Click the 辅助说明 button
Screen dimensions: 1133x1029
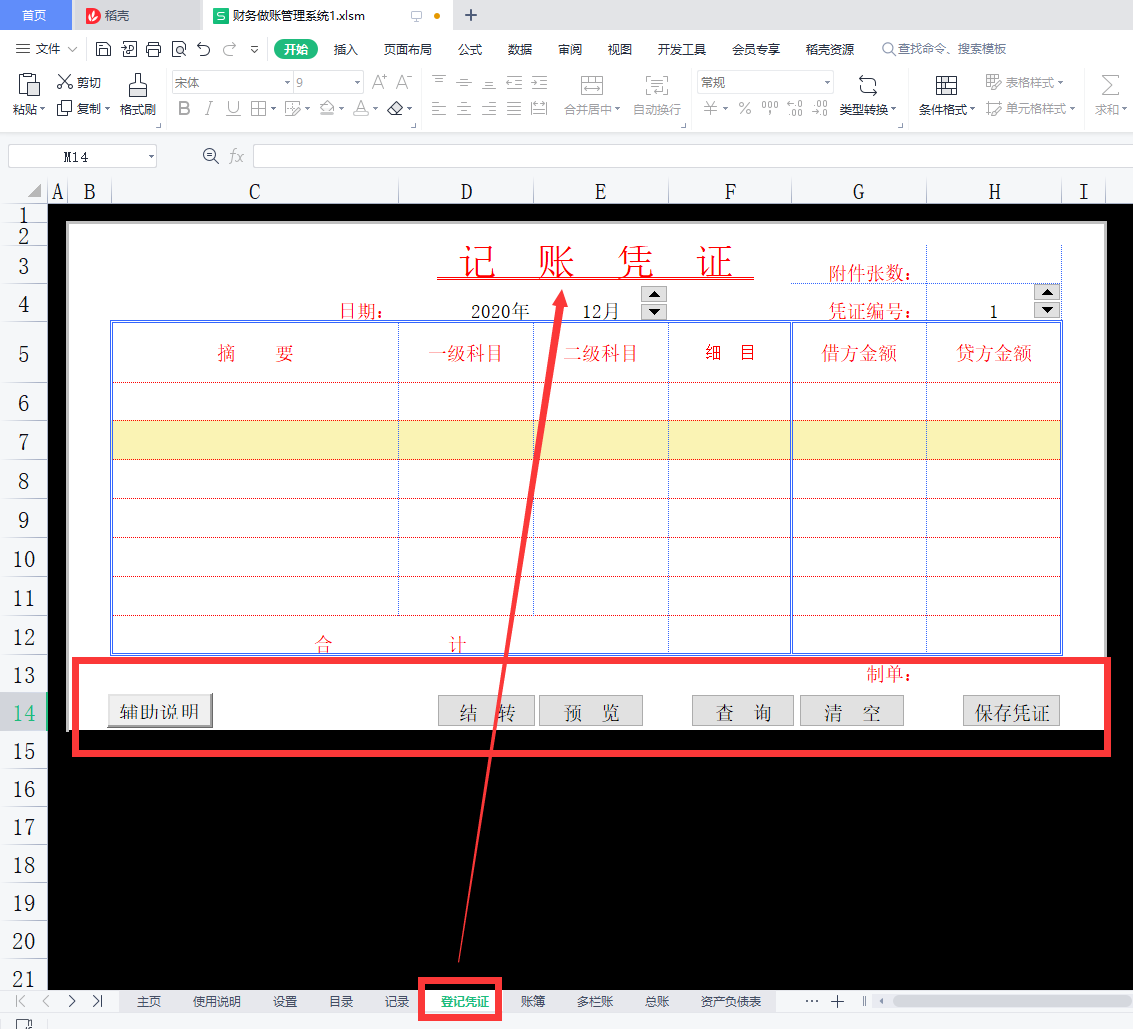point(160,711)
